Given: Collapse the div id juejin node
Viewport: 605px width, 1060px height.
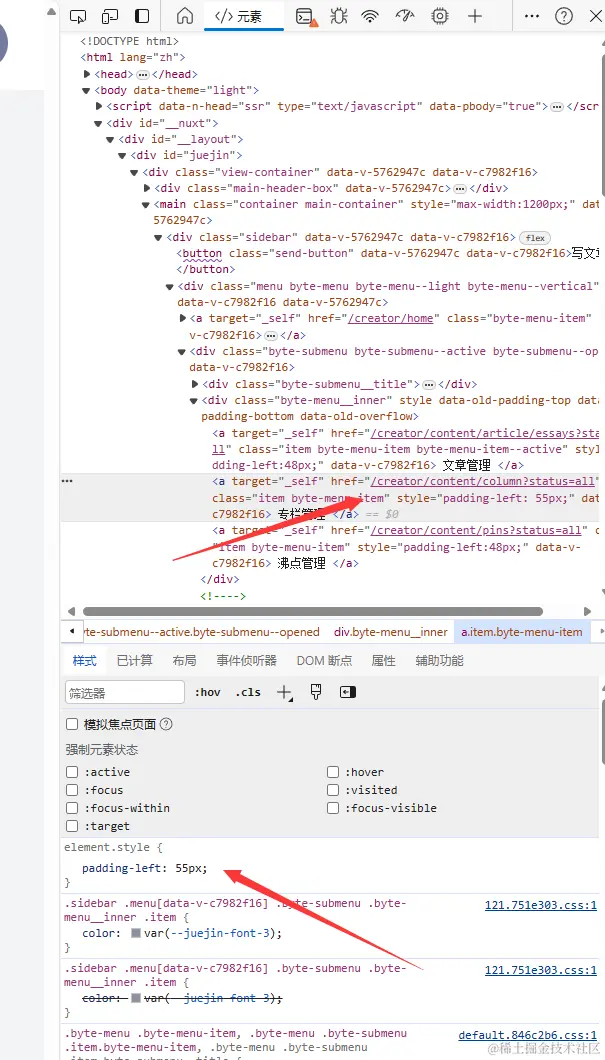Looking at the screenshot, I should (123, 156).
